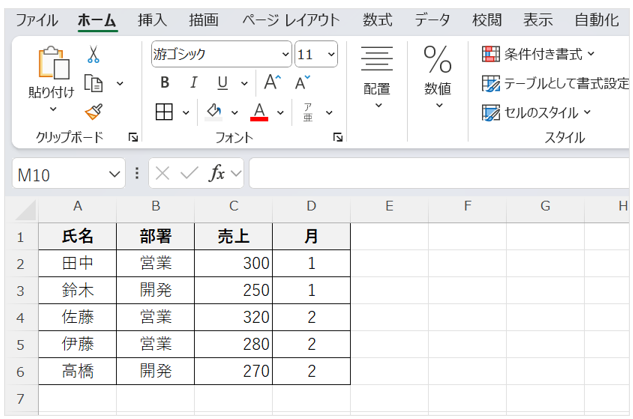Toggle Underline formatting

click(x=221, y=82)
